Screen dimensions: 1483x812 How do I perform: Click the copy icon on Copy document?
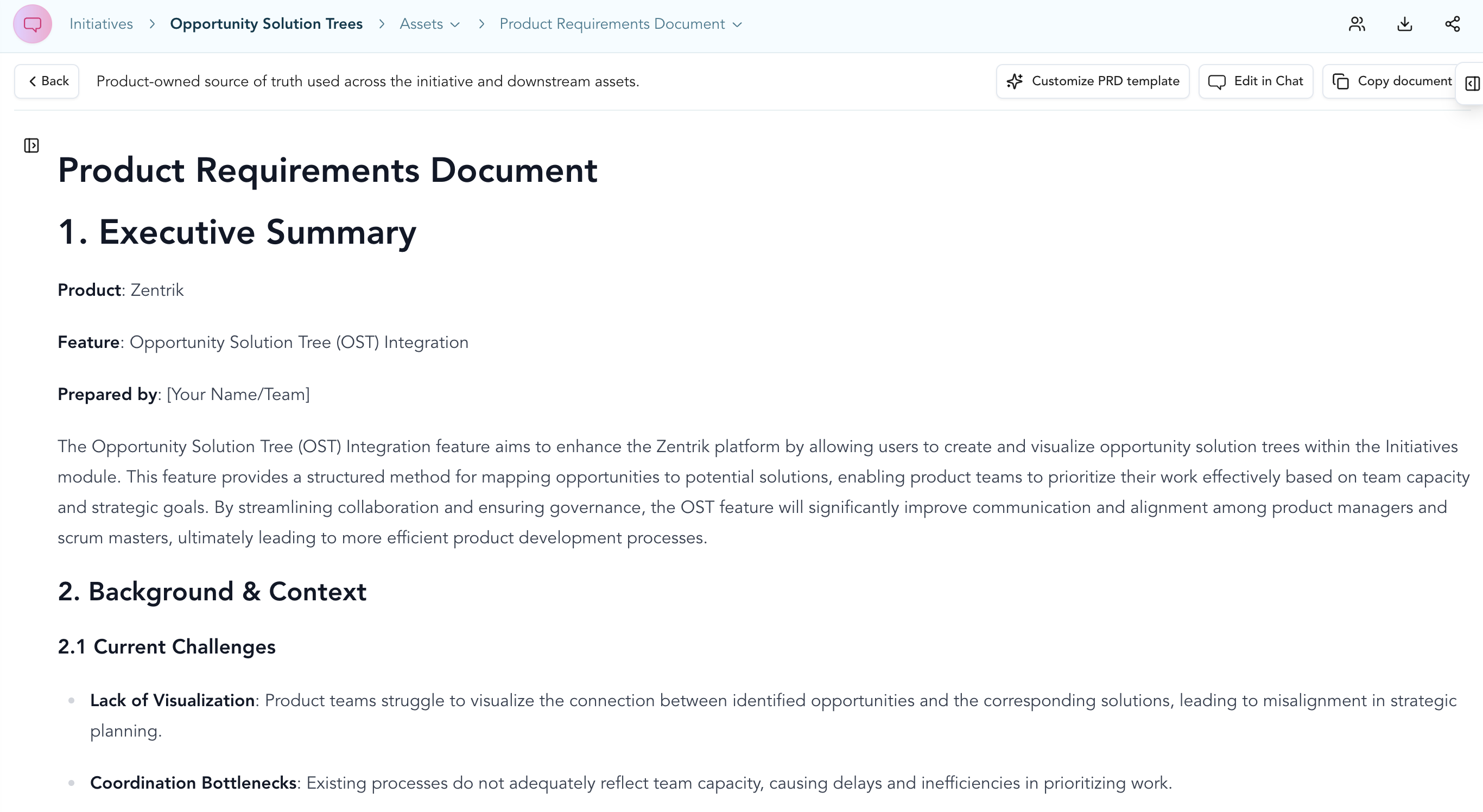1340,82
